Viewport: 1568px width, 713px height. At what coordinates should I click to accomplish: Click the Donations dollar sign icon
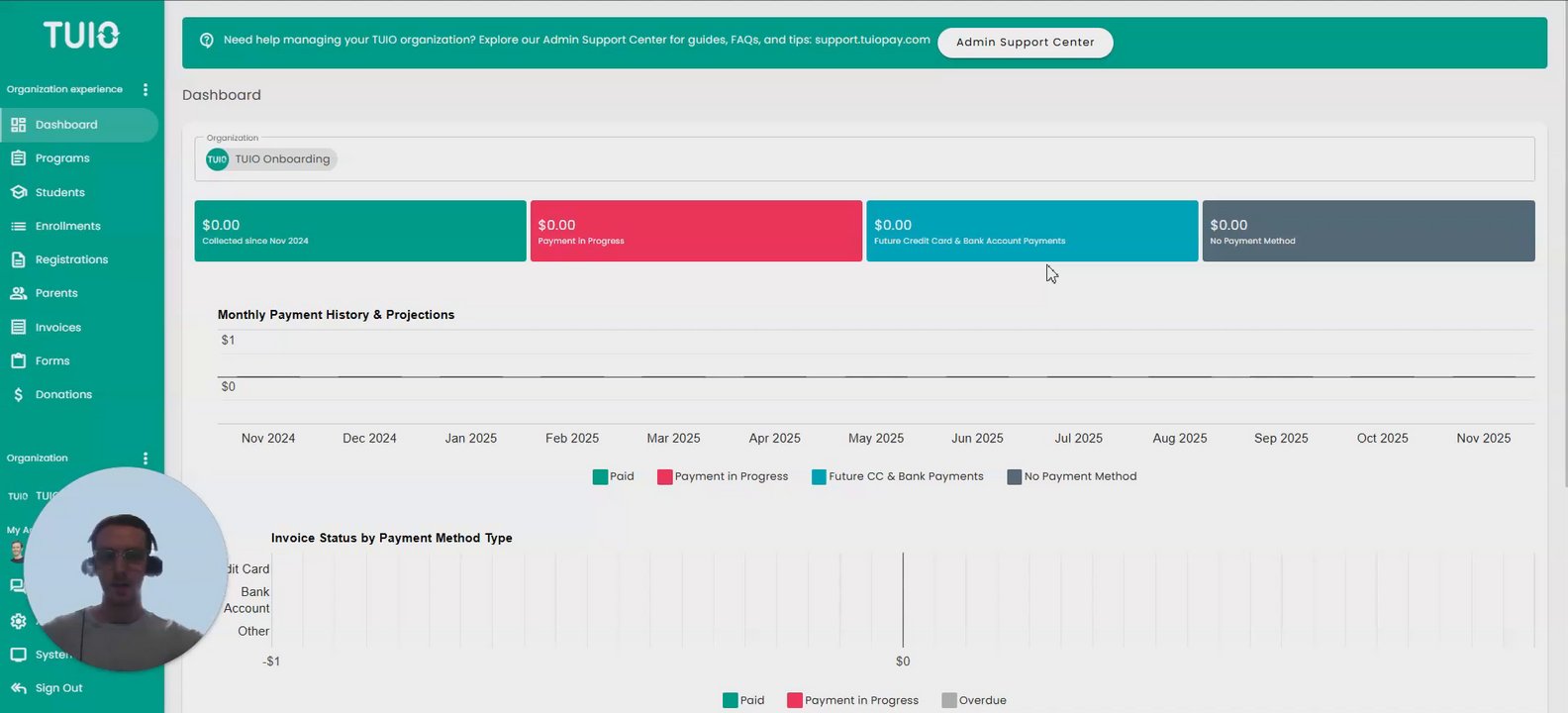click(x=18, y=394)
